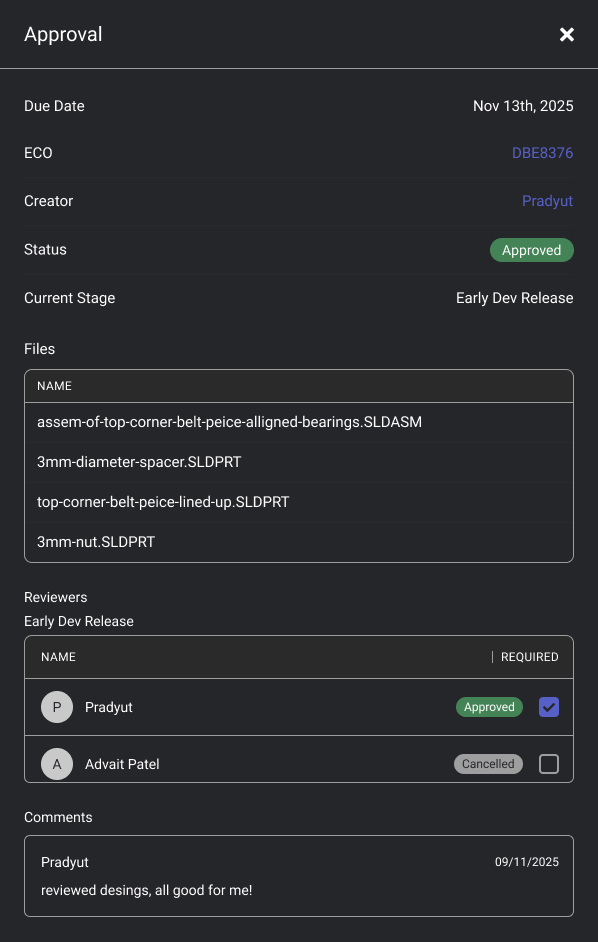Select file assem-of-top-corner-belt-peice-alligned-bearings.SLDASM

point(227,422)
